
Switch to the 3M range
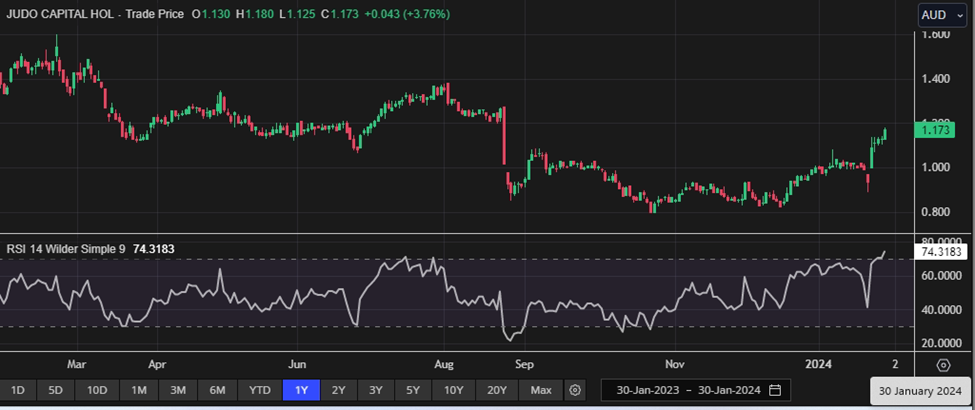coord(178,390)
